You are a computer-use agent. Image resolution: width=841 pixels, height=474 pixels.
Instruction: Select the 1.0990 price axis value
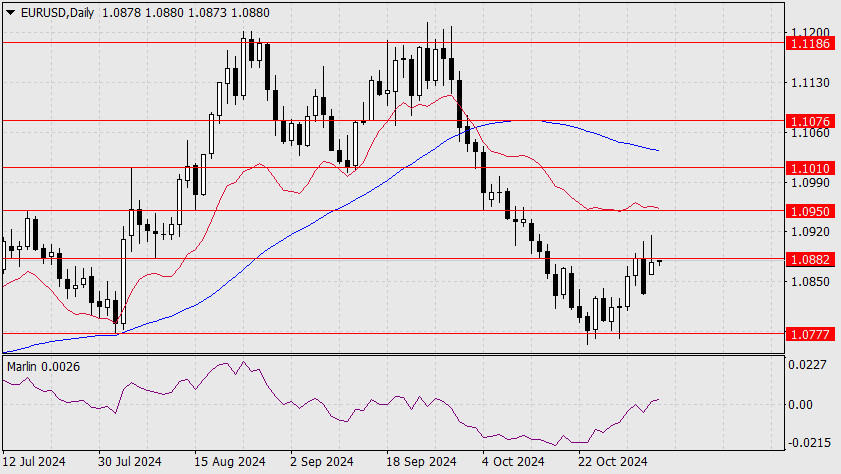(810, 183)
